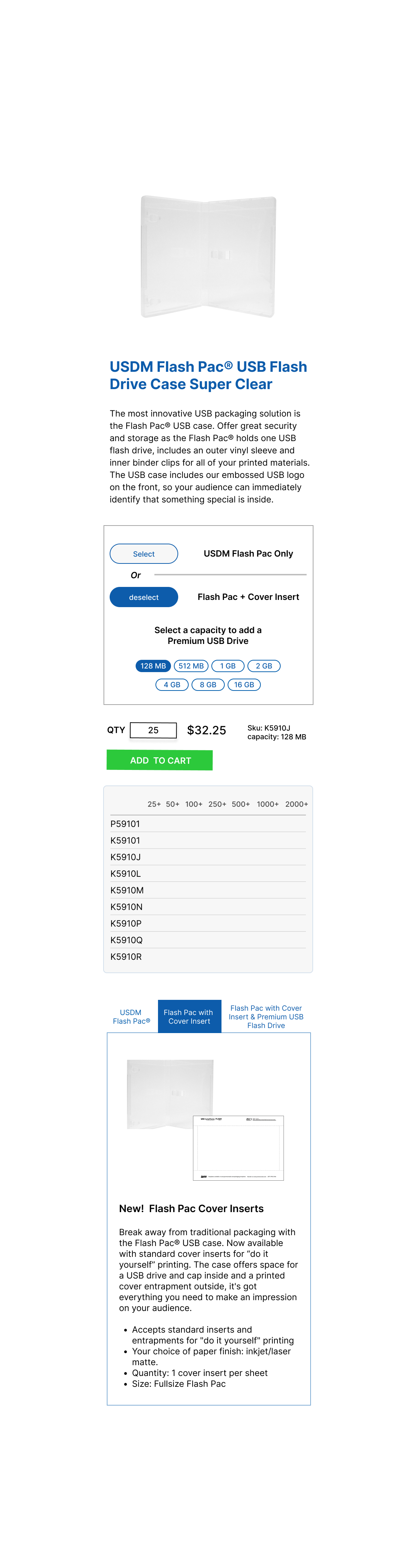The image size is (417, 1568).
Task: Click the QTY input field
Action: (x=153, y=730)
